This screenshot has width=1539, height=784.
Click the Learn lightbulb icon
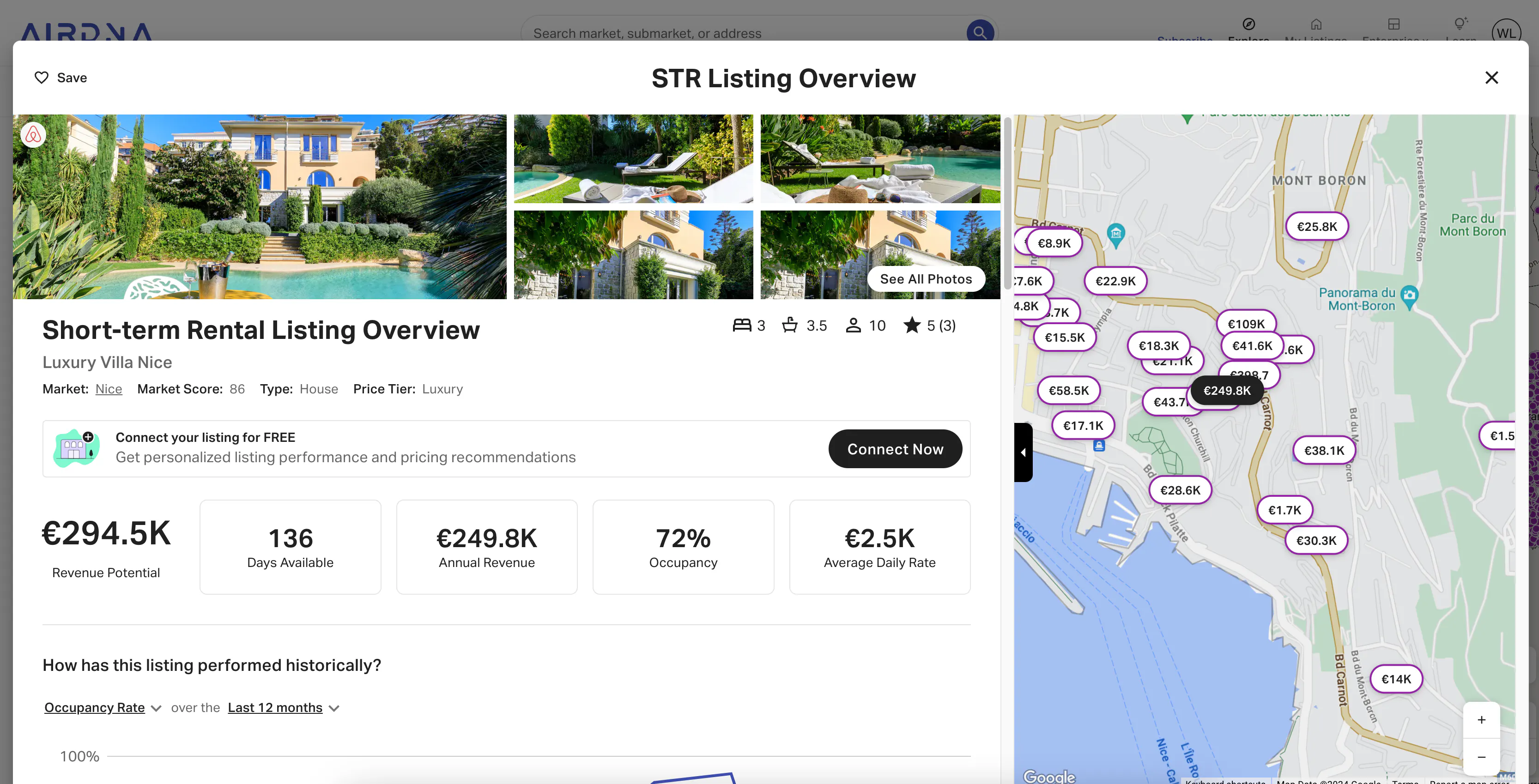(x=1460, y=24)
